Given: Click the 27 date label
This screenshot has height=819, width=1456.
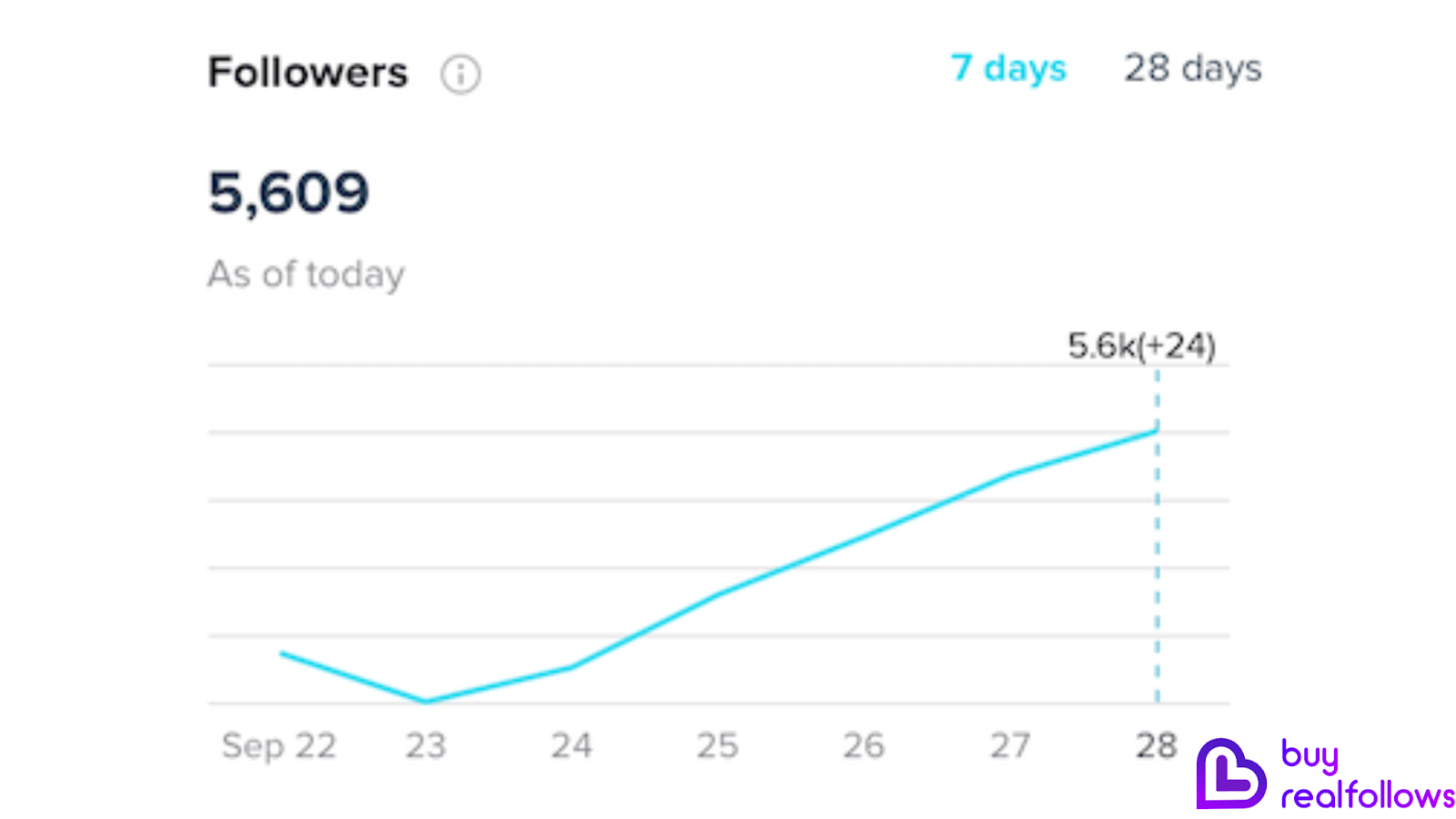Looking at the screenshot, I should click(x=1010, y=746).
